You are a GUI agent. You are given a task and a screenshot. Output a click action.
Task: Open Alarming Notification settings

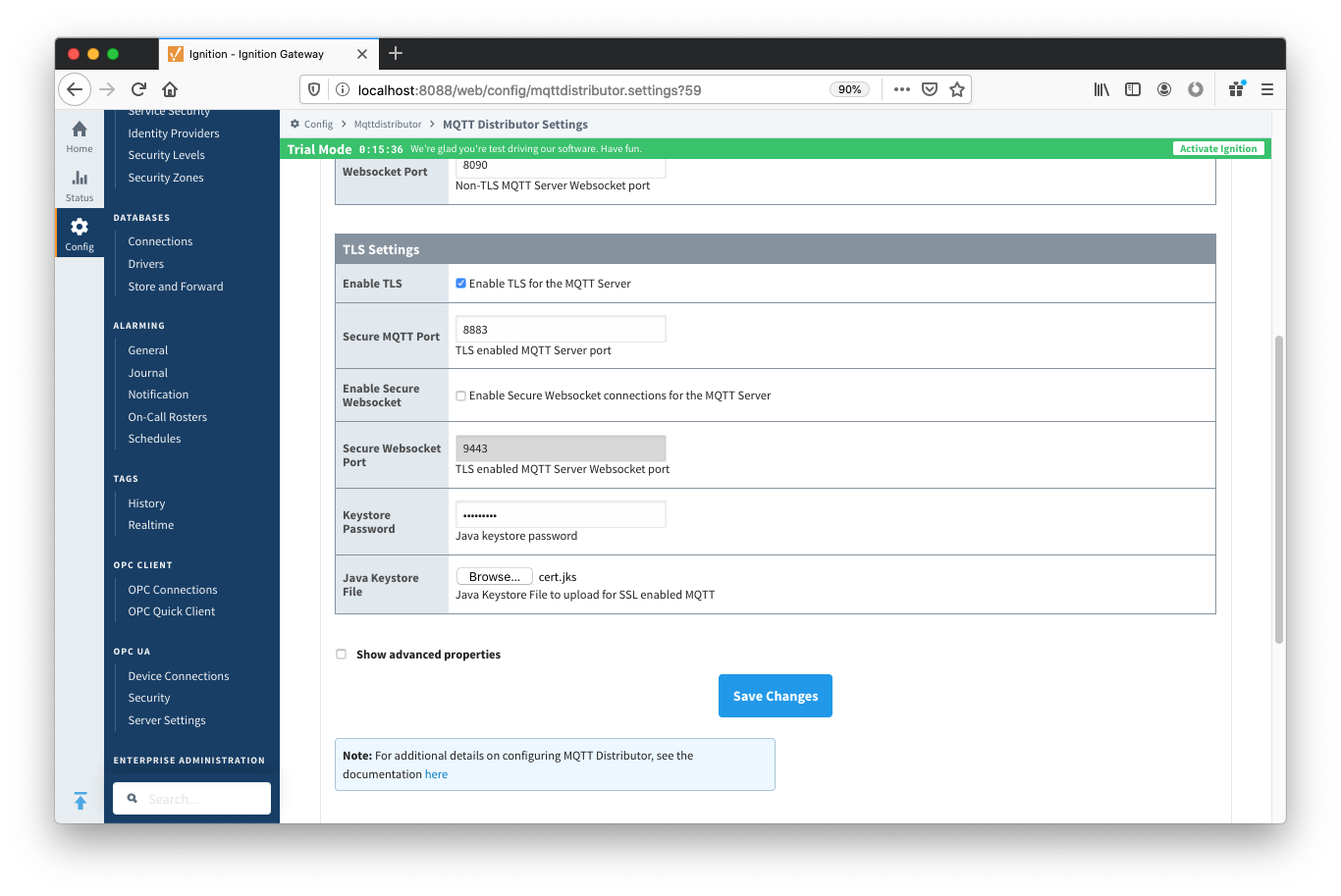pos(158,395)
